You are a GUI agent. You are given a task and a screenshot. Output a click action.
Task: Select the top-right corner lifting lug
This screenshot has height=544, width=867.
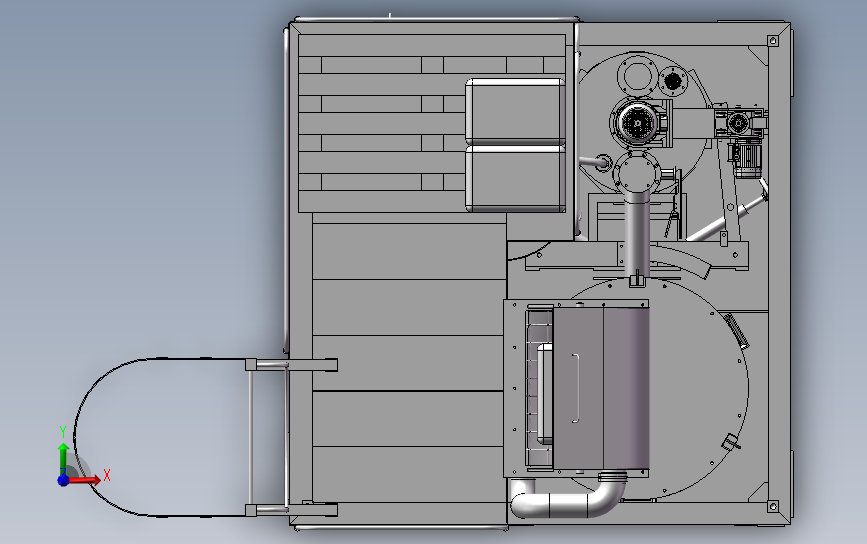point(773,41)
